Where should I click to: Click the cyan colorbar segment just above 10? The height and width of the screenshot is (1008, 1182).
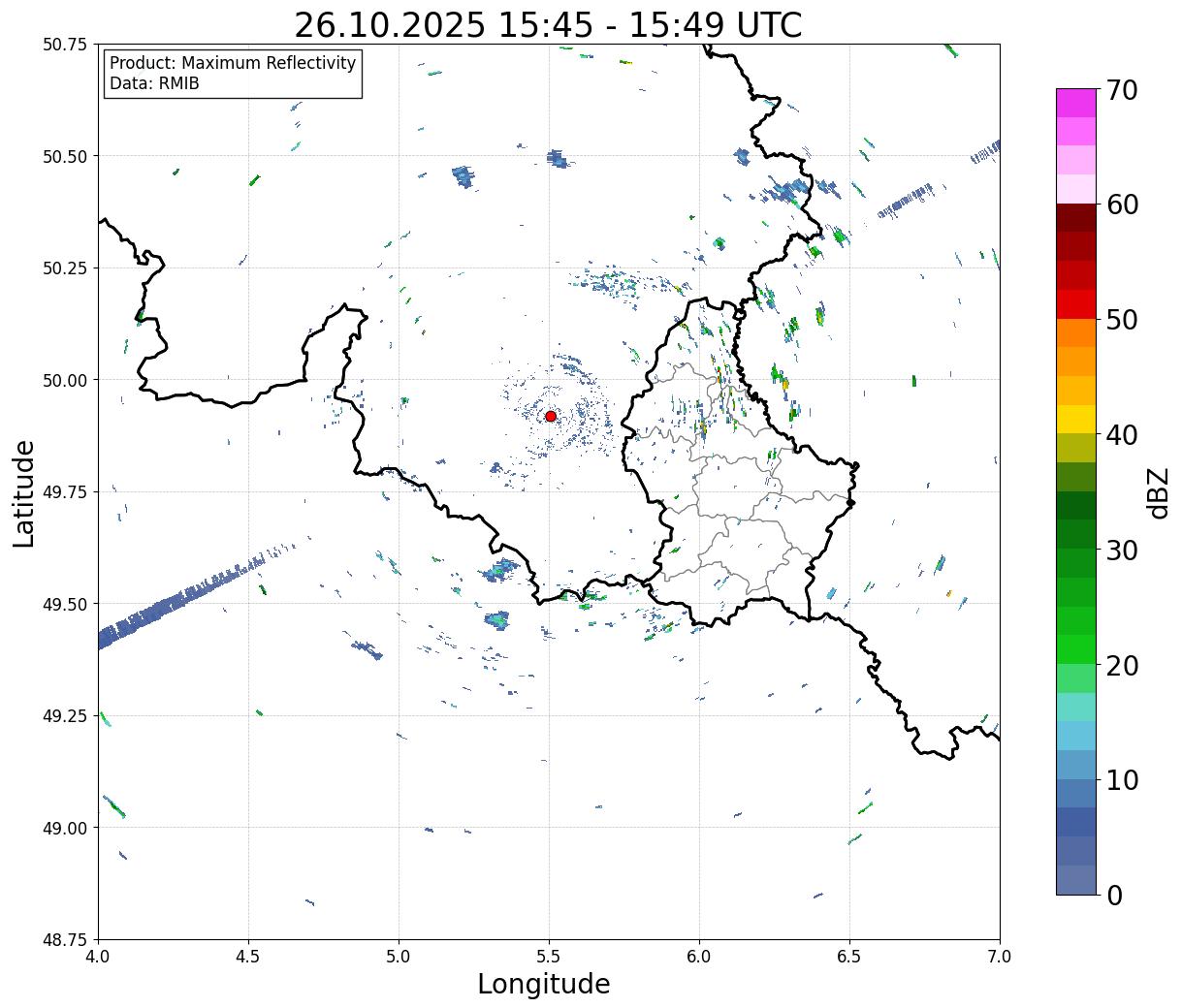click(x=1076, y=737)
